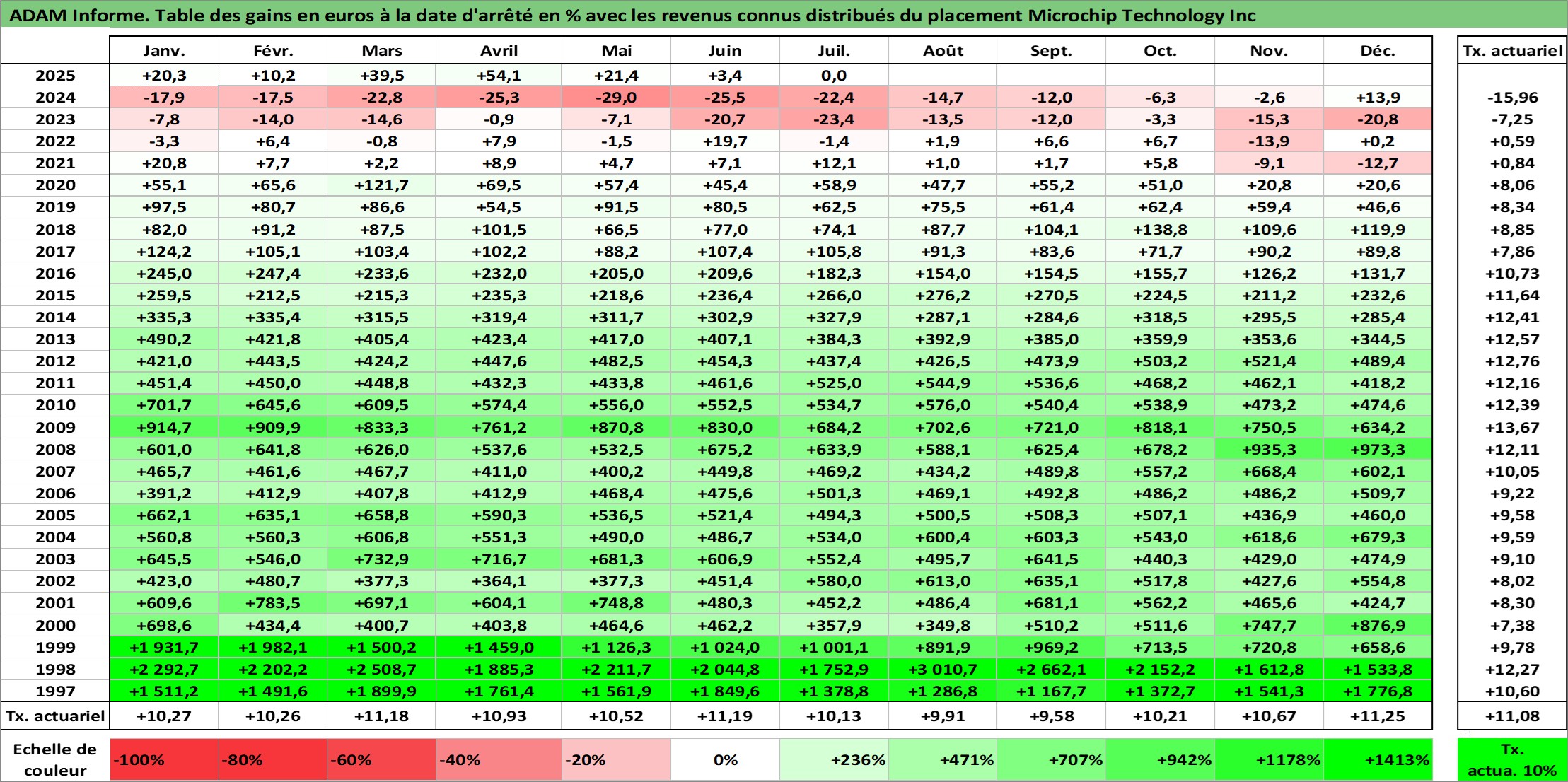Click cell +662,1 in Janv. 2005

(x=164, y=515)
